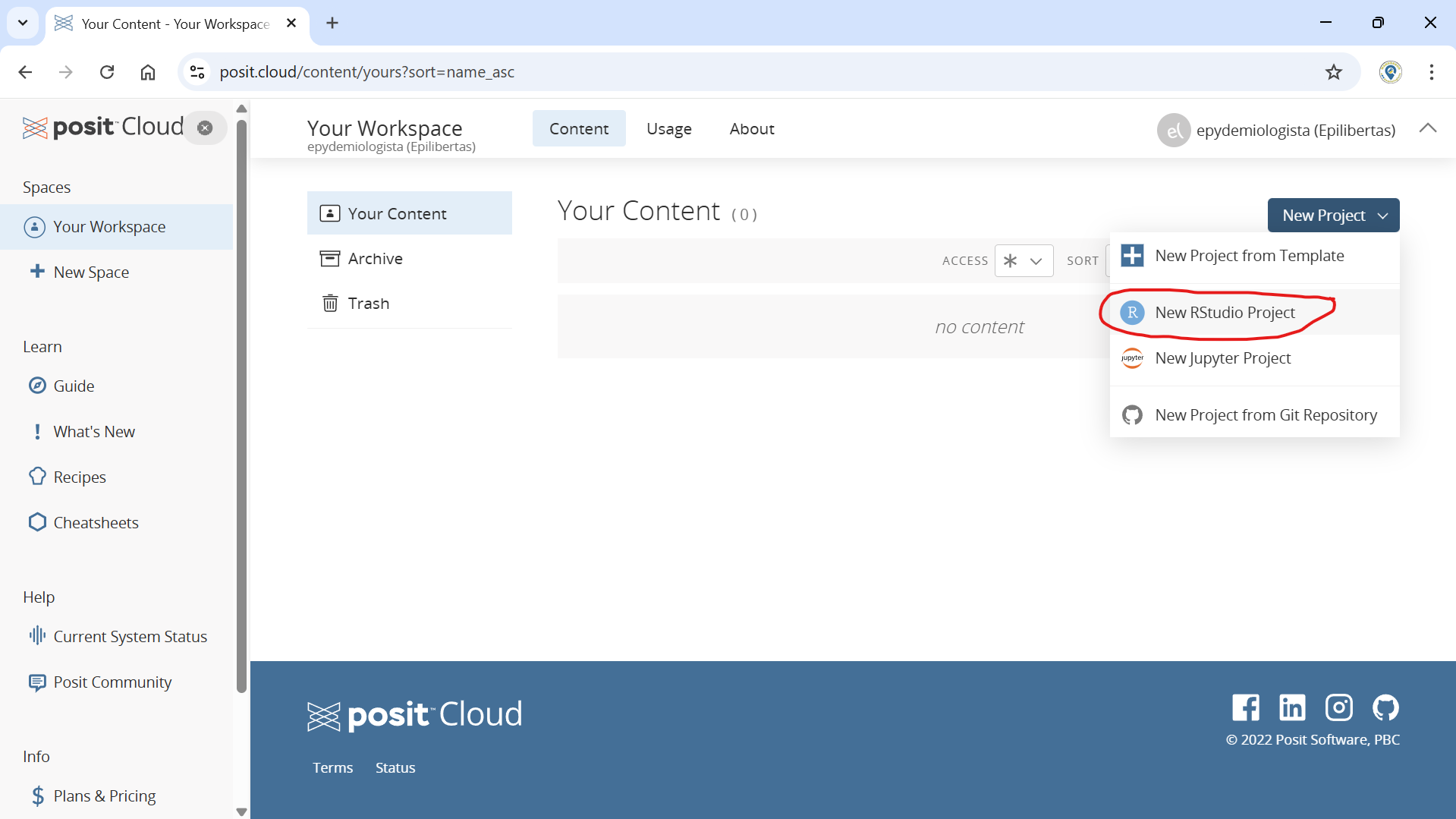The image size is (1456, 819).
Task: Open the LinkedIn icon link
Action: (1292, 707)
